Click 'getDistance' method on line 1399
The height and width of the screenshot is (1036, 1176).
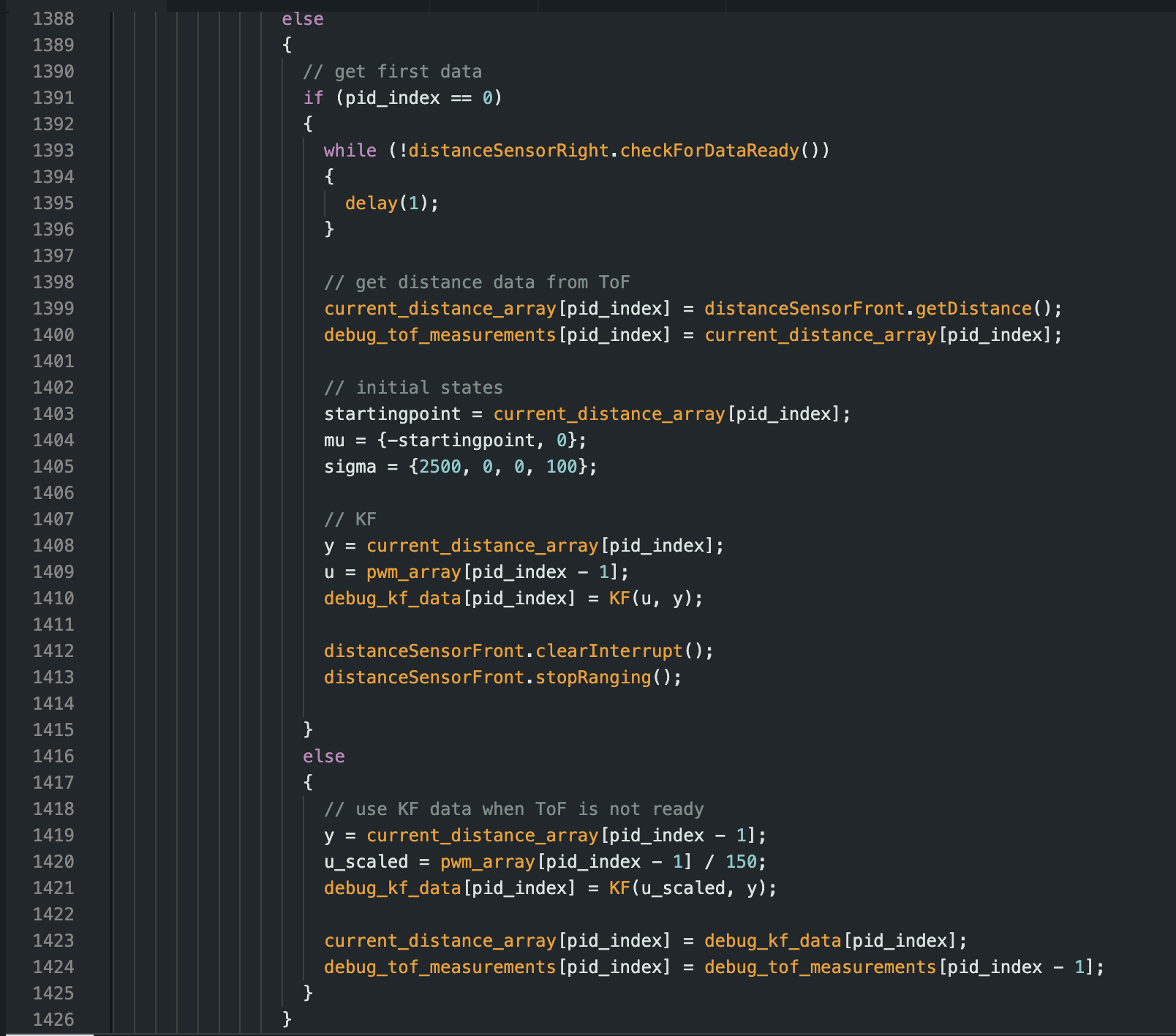[x=973, y=309]
